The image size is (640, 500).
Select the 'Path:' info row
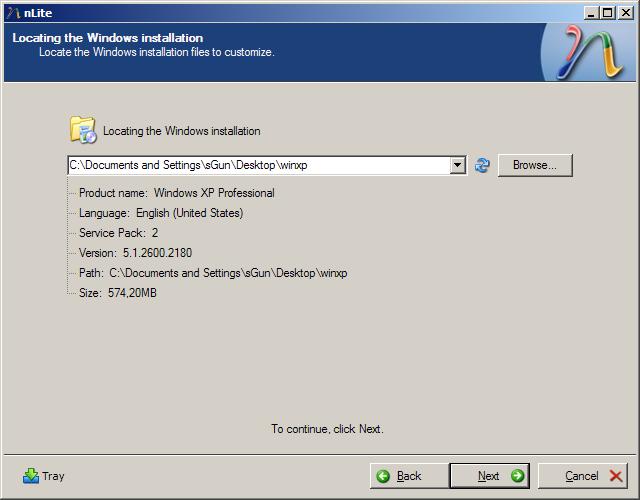(213, 273)
